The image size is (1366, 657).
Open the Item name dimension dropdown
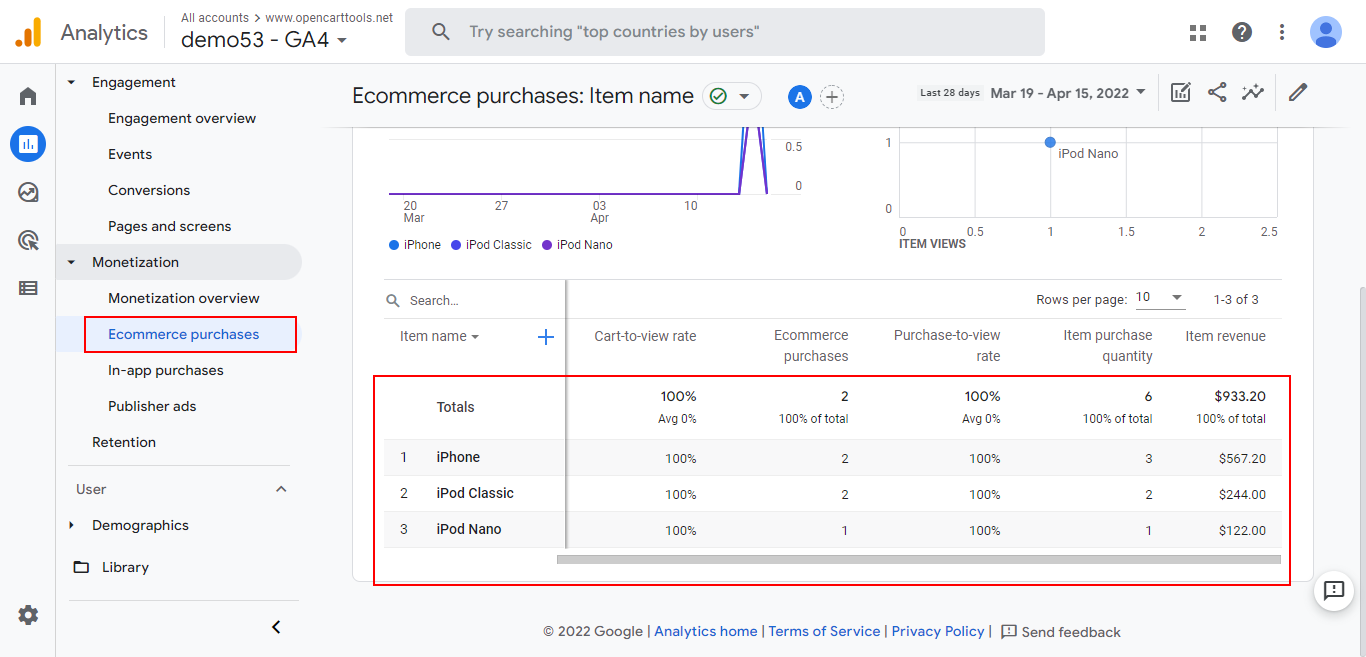point(439,337)
